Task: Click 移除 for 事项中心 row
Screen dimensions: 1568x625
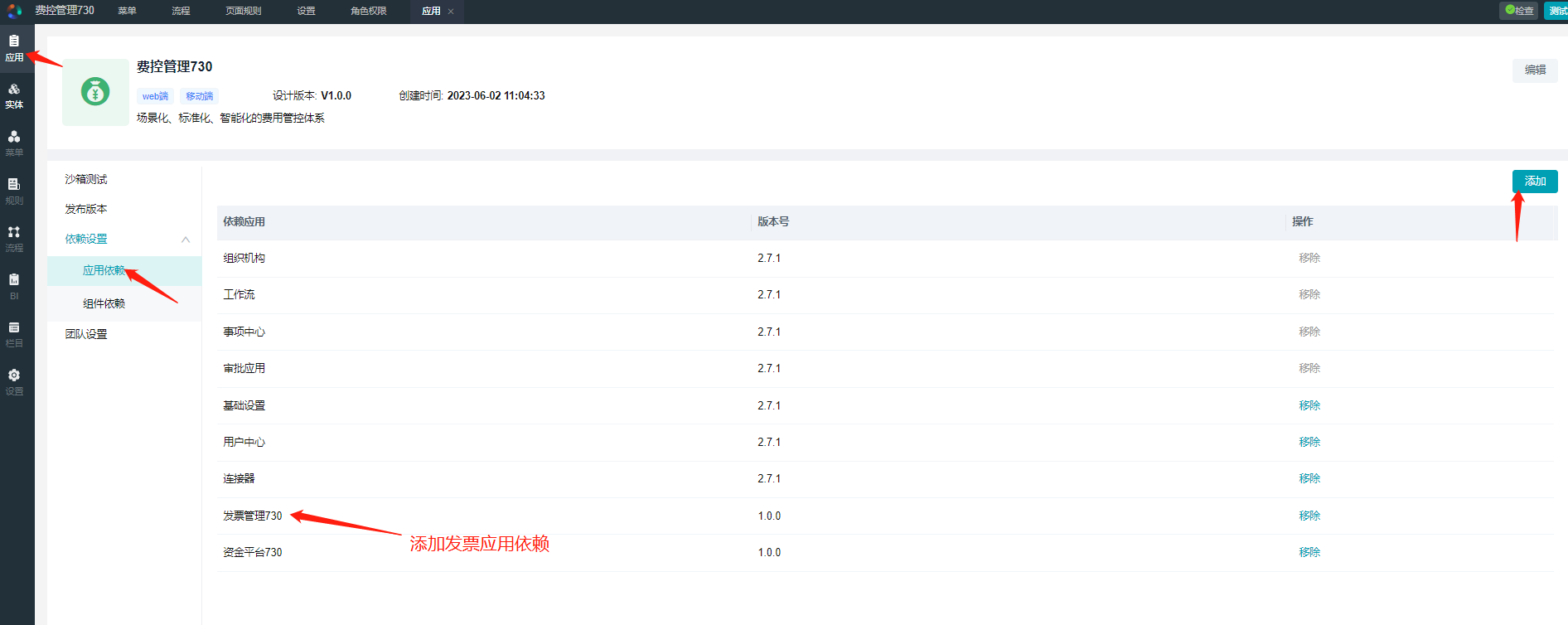Action: pos(1309,332)
